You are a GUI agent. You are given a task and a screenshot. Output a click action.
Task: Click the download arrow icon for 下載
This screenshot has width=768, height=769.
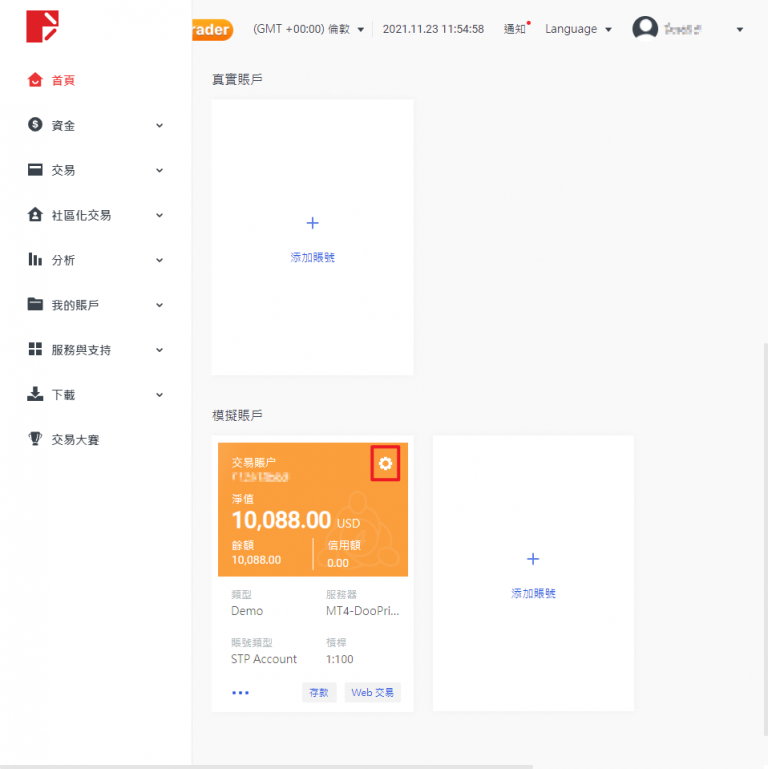pyautogui.click(x=35, y=395)
